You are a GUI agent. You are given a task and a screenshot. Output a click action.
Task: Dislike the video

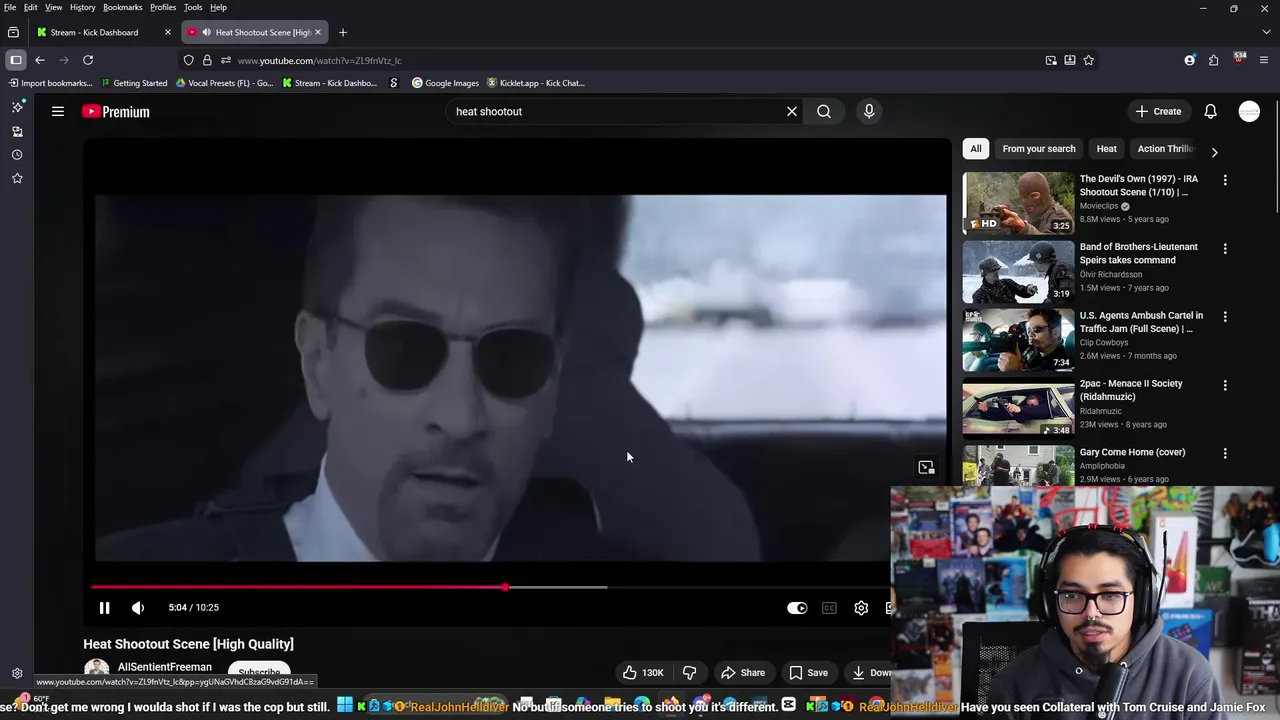[x=689, y=673]
